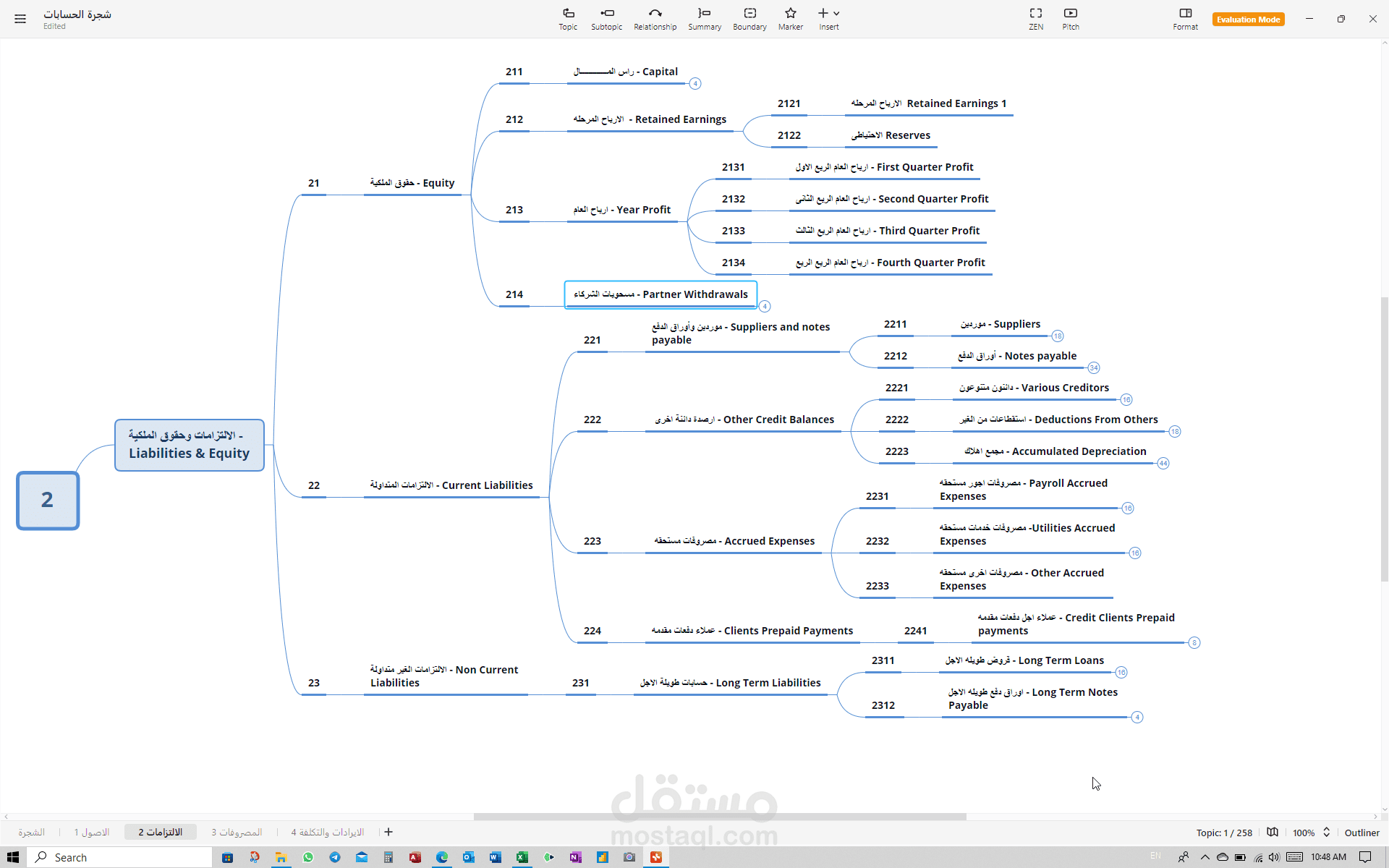Enter ZEN mode

(x=1036, y=19)
